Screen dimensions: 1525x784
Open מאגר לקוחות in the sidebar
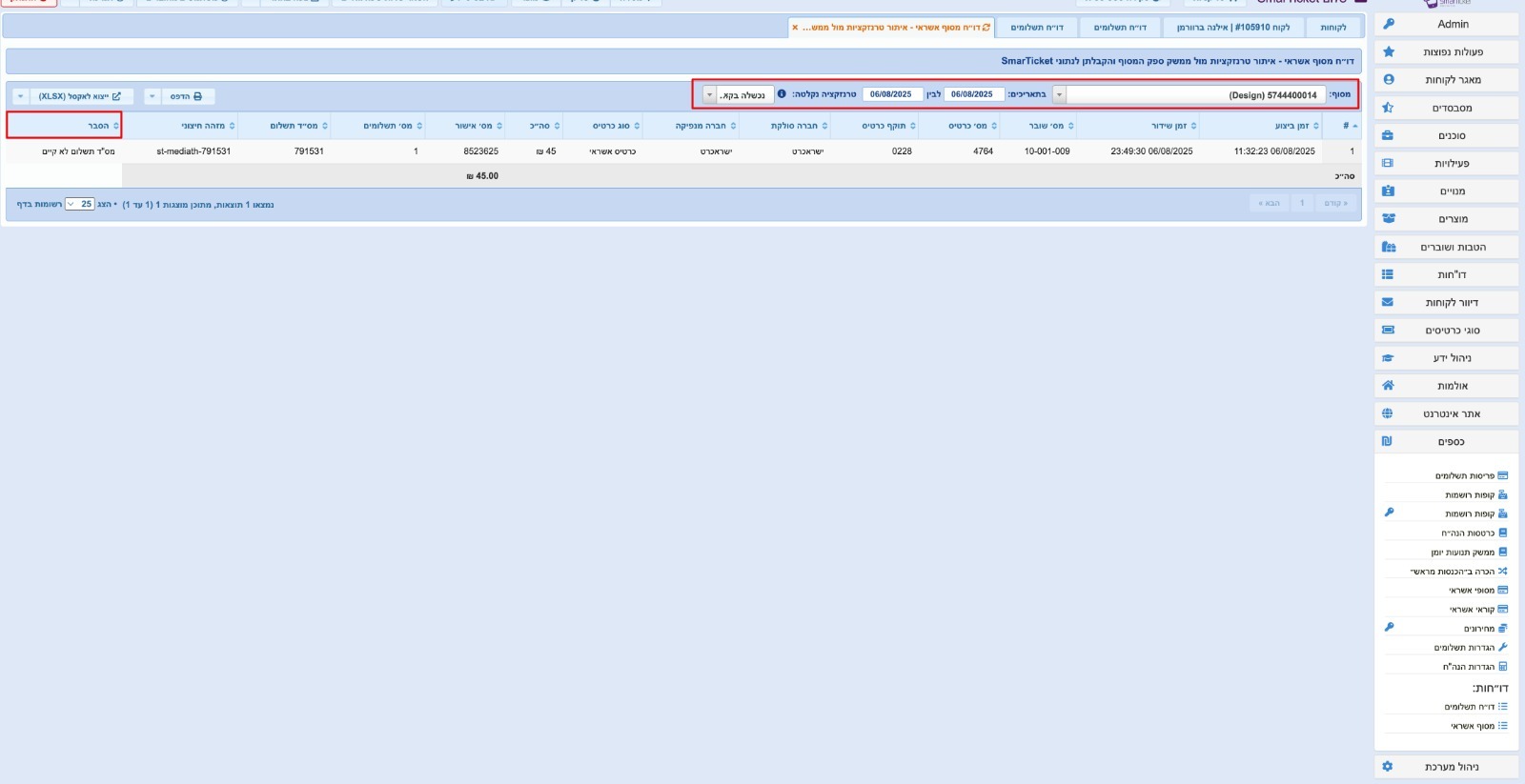coord(1446,80)
